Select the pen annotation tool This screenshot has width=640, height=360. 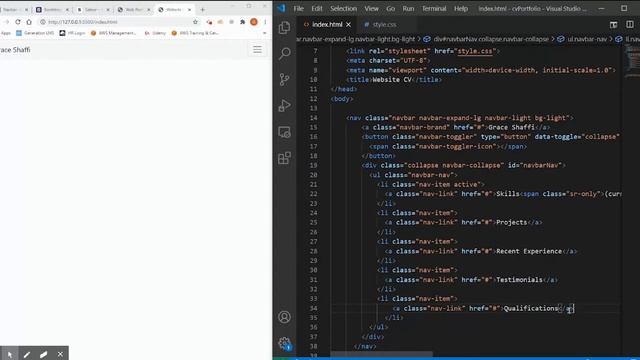(x=27, y=354)
